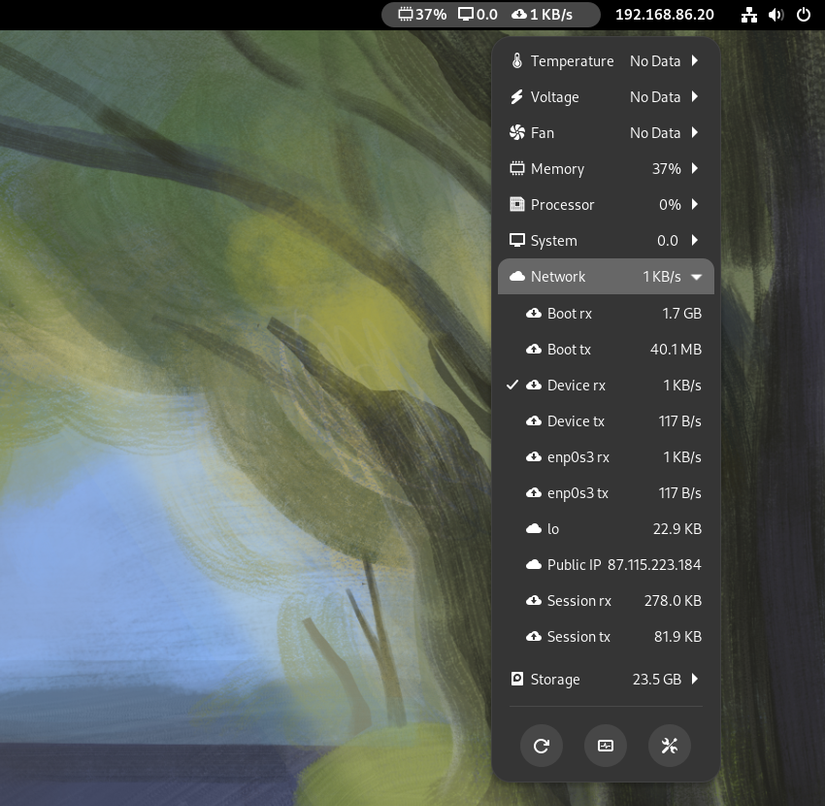Image resolution: width=825 pixels, height=806 pixels.
Task: Toggle Boot tx in the top bar
Action: pyautogui.click(x=606, y=349)
